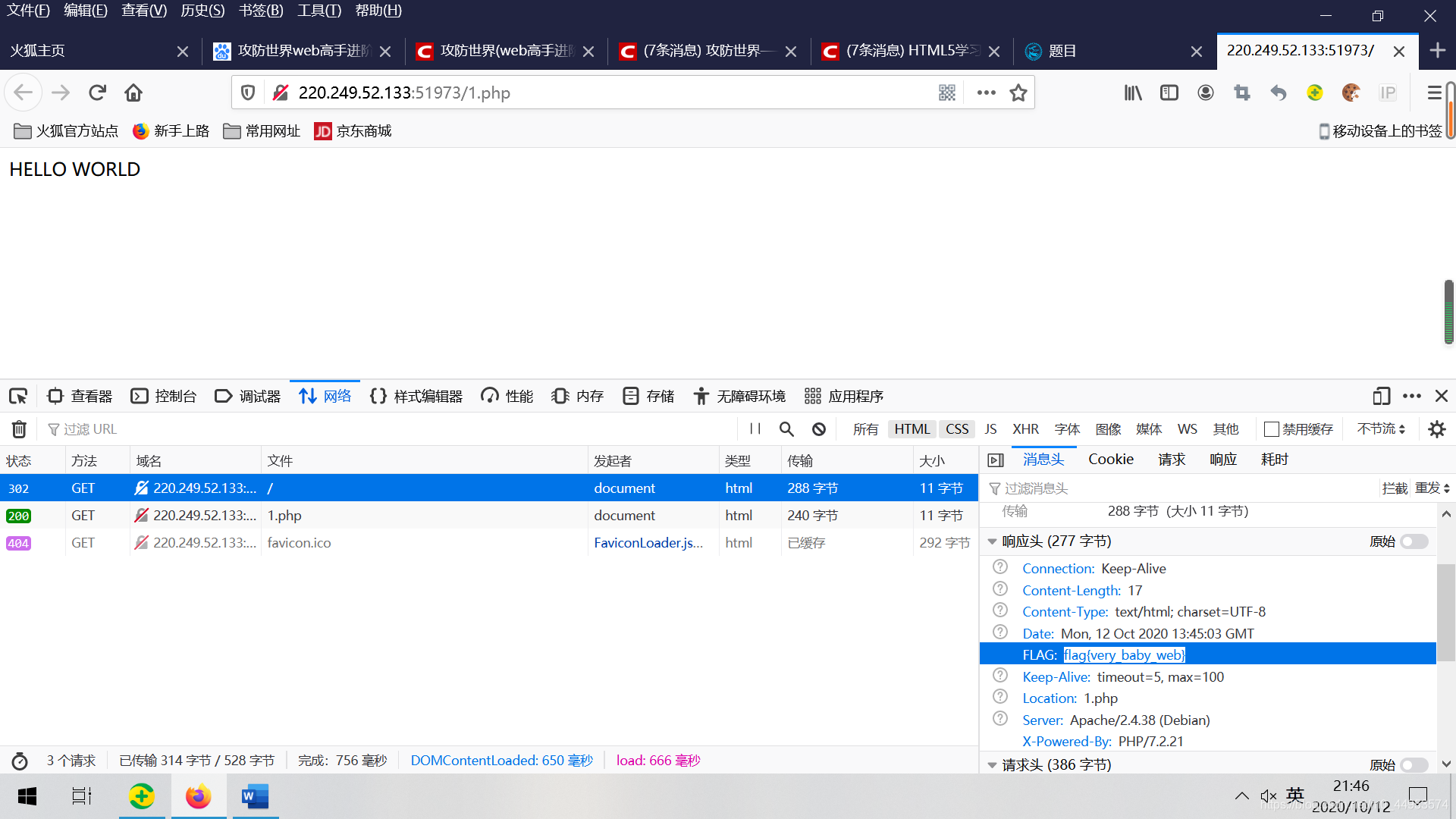Toggle raw request headers switch

click(1414, 764)
